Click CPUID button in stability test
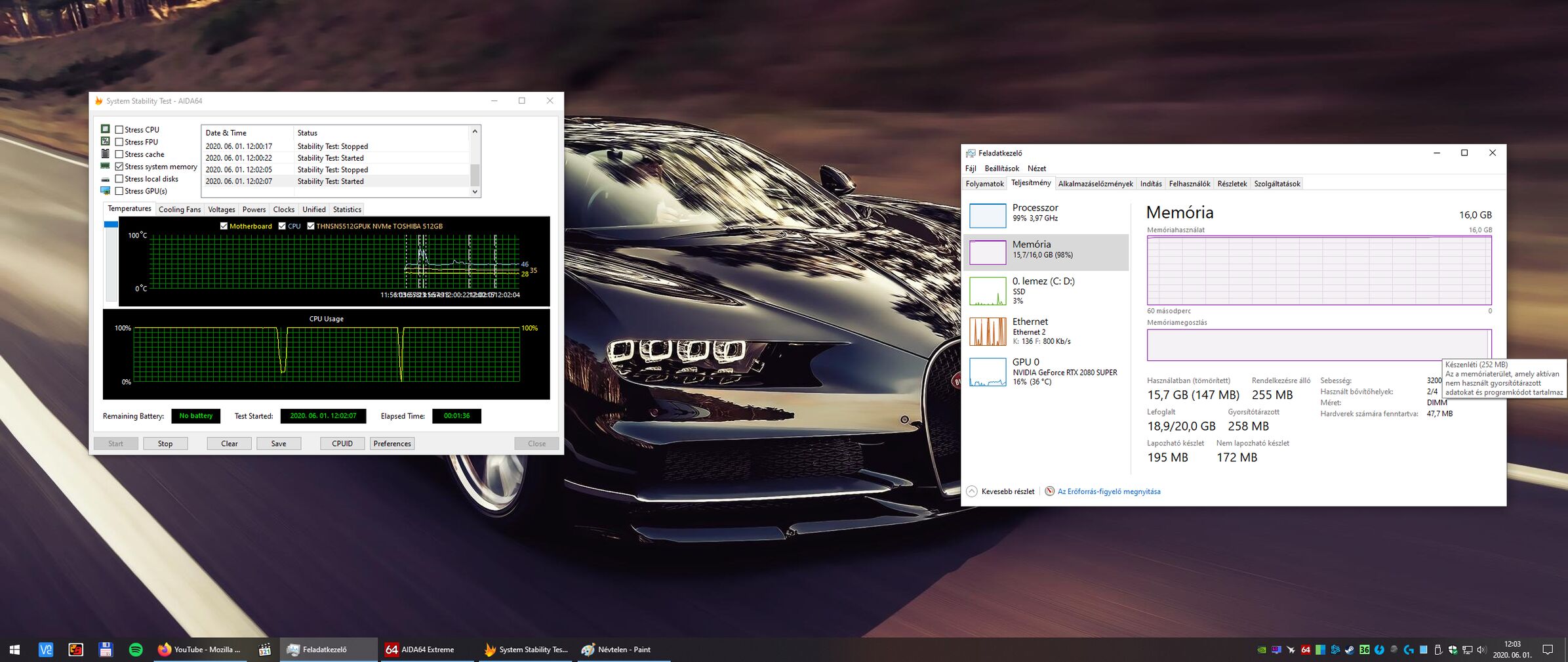The image size is (1568, 662). tap(342, 444)
